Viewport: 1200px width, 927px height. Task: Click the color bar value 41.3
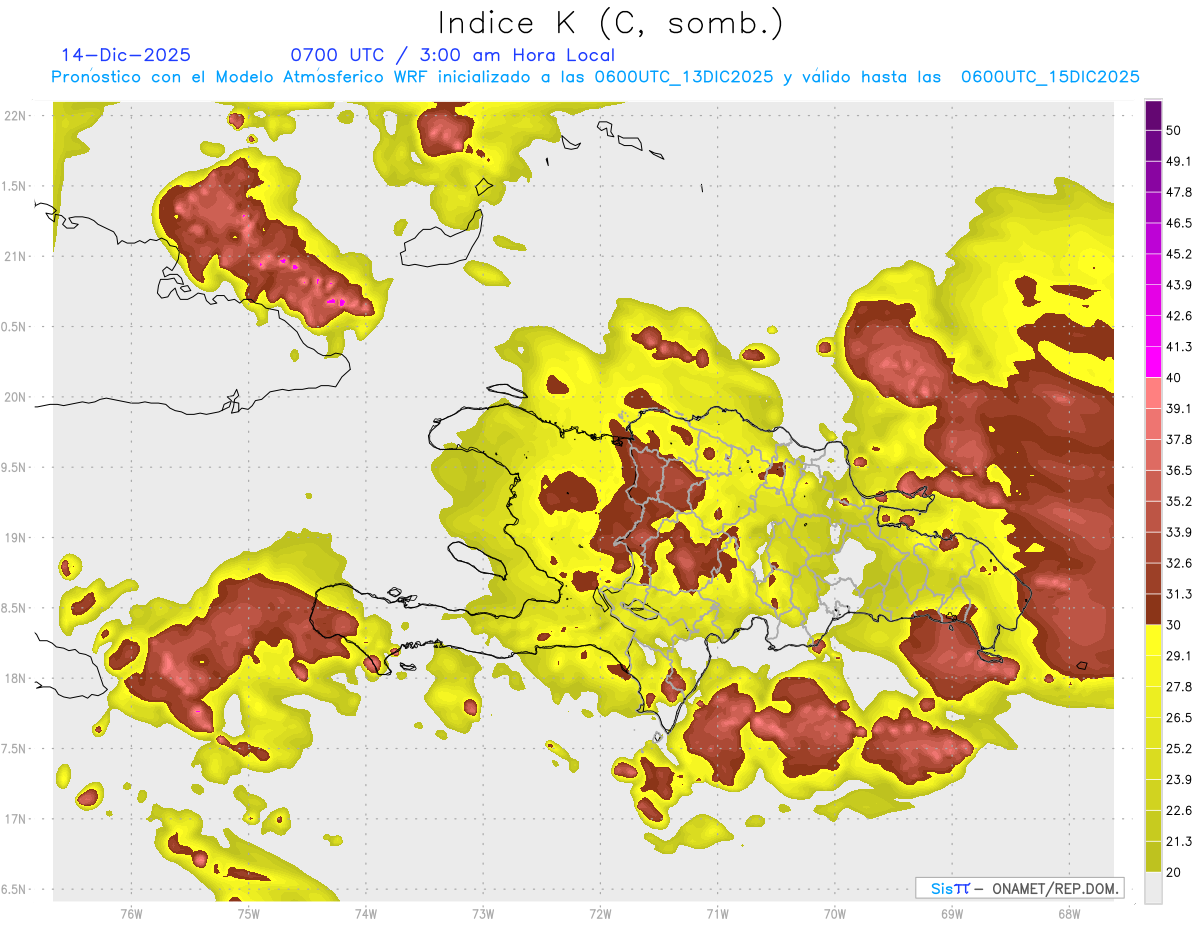click(1179, 347)
